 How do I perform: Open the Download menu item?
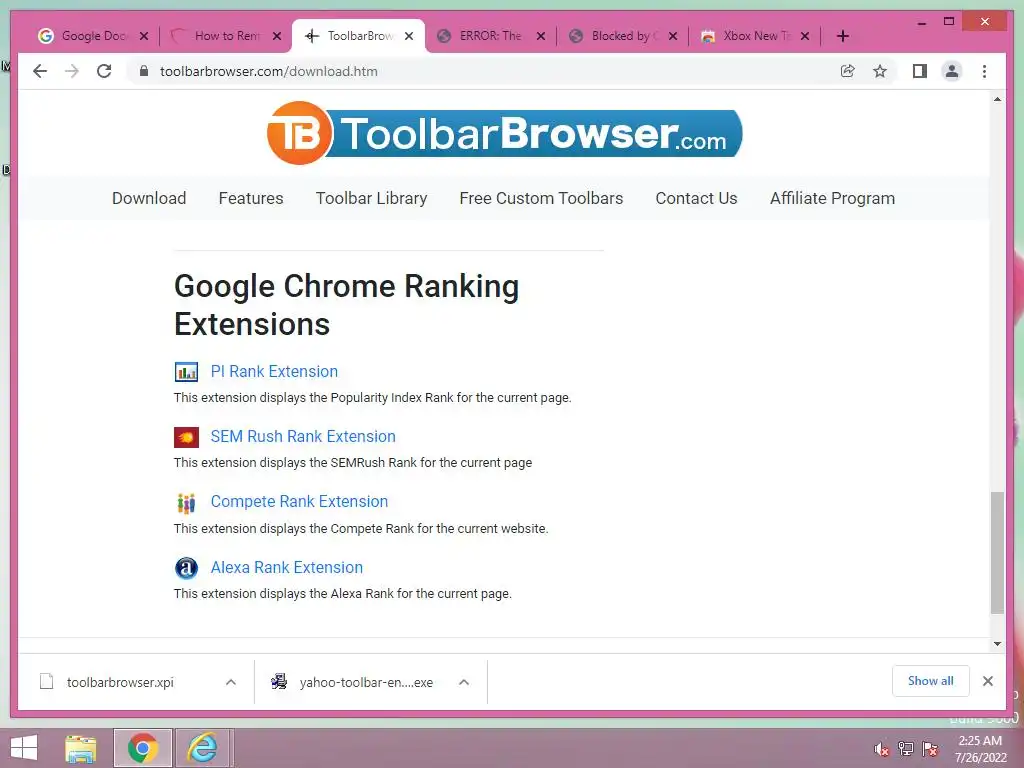coord(149,198)
